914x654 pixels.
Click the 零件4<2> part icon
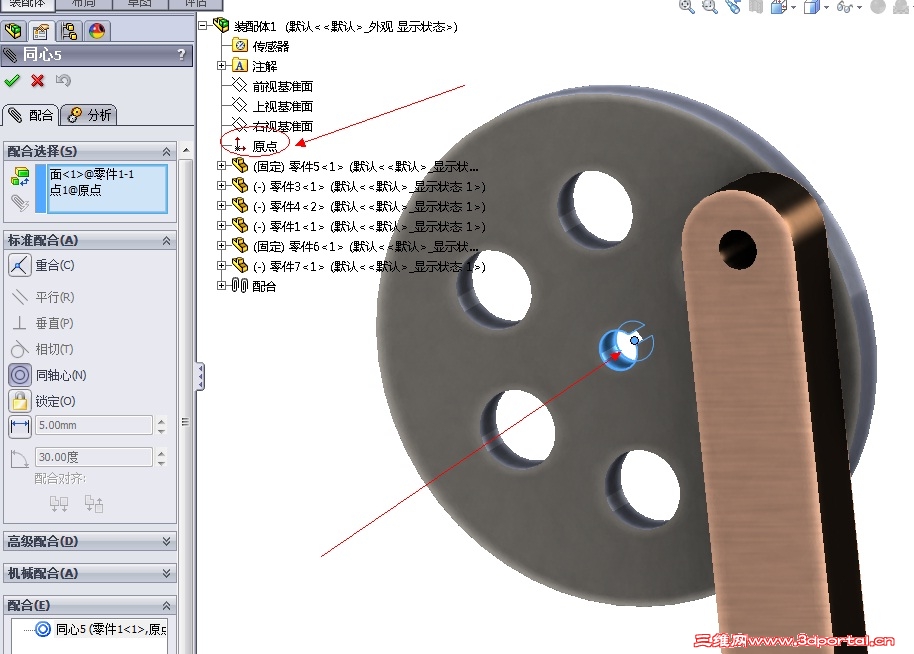[240, 205]
